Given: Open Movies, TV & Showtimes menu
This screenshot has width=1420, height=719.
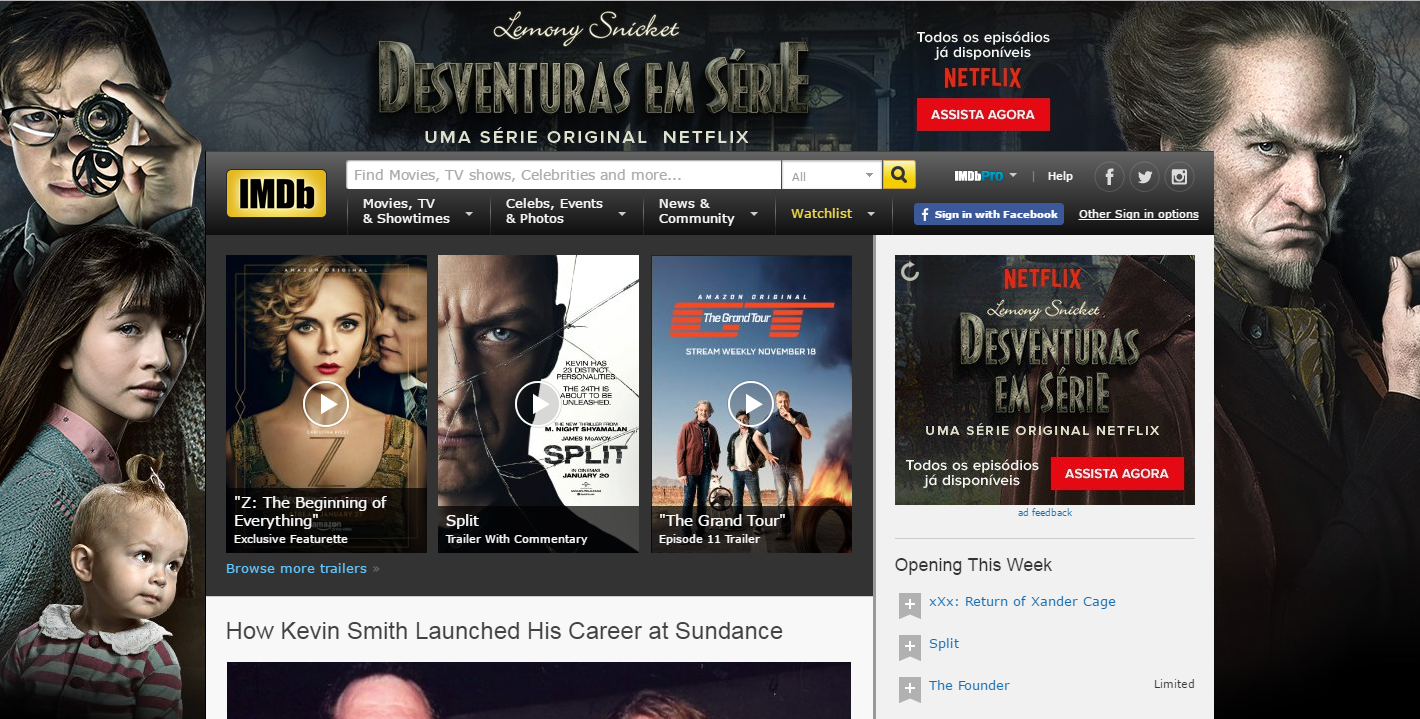Looking at the screenshot, I should pos(418,211).
